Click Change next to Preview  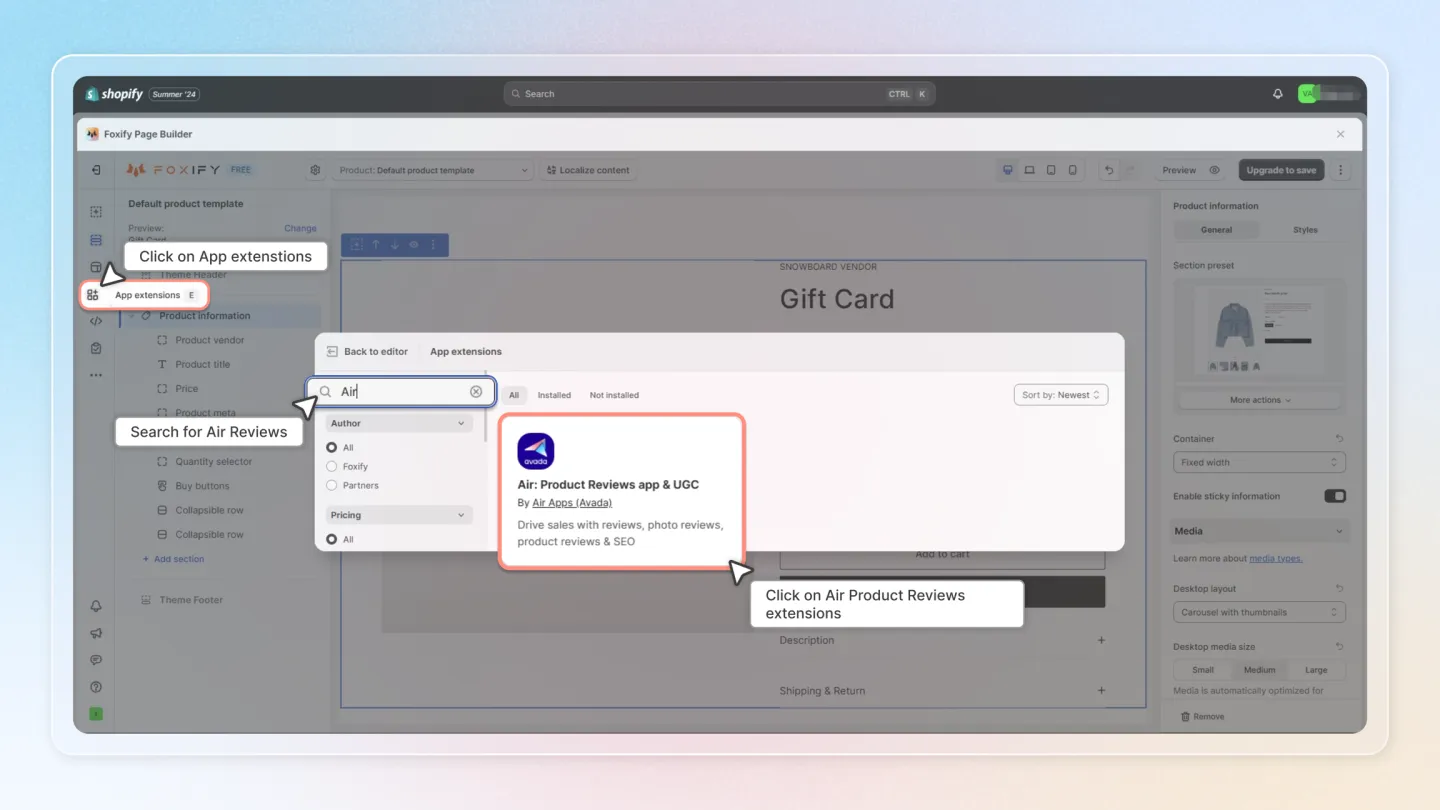(300, 229)
